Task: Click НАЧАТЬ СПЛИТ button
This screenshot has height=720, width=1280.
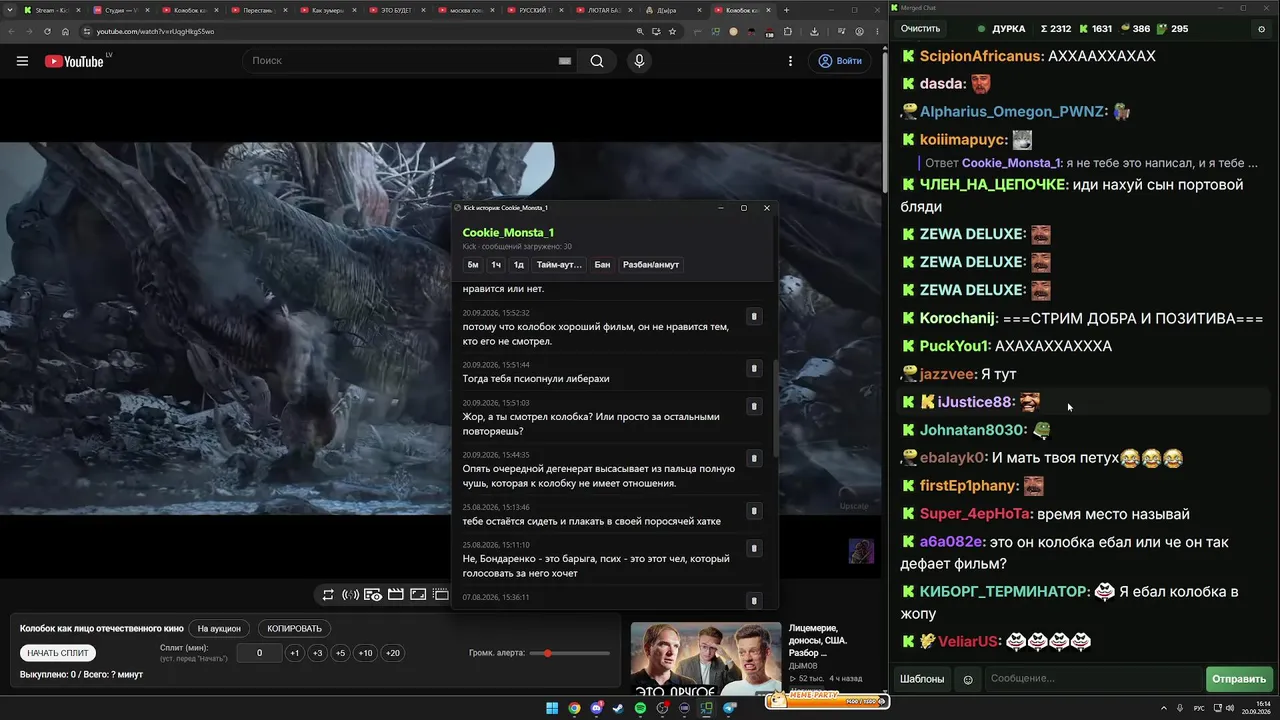Action: click(x=58, y=653)
